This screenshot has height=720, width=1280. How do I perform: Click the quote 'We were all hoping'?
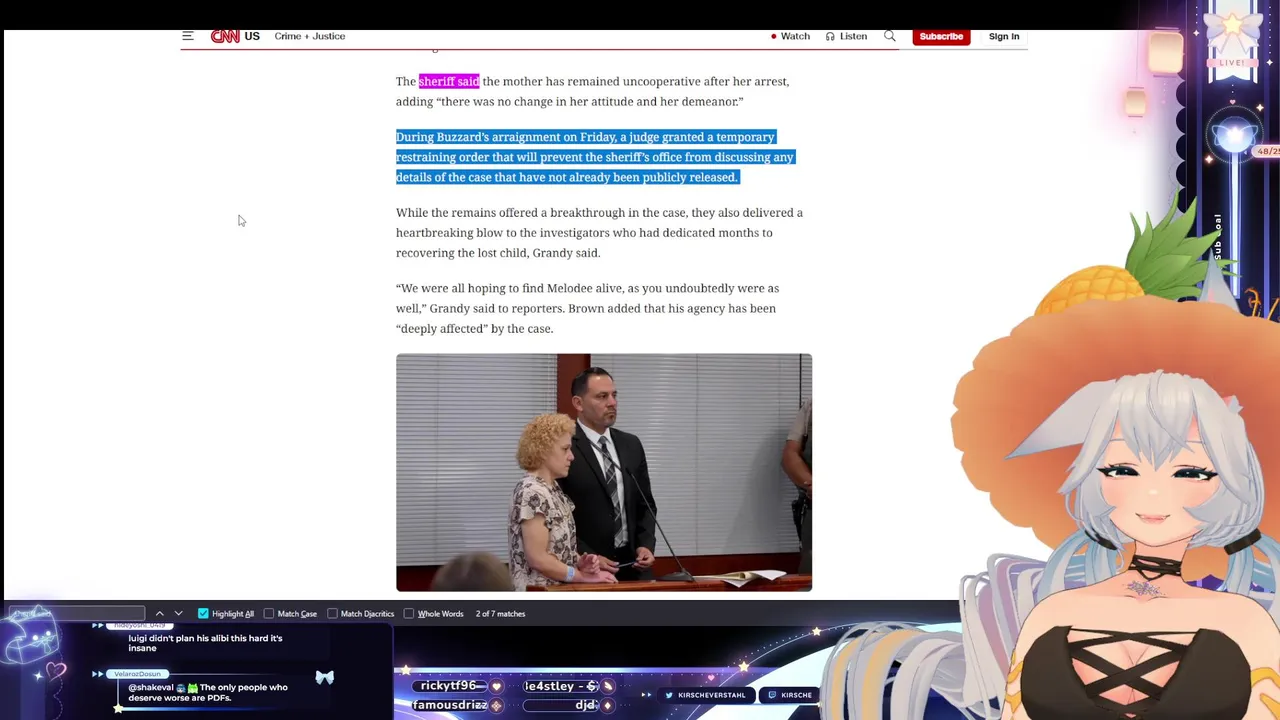[x=587, y=308]
